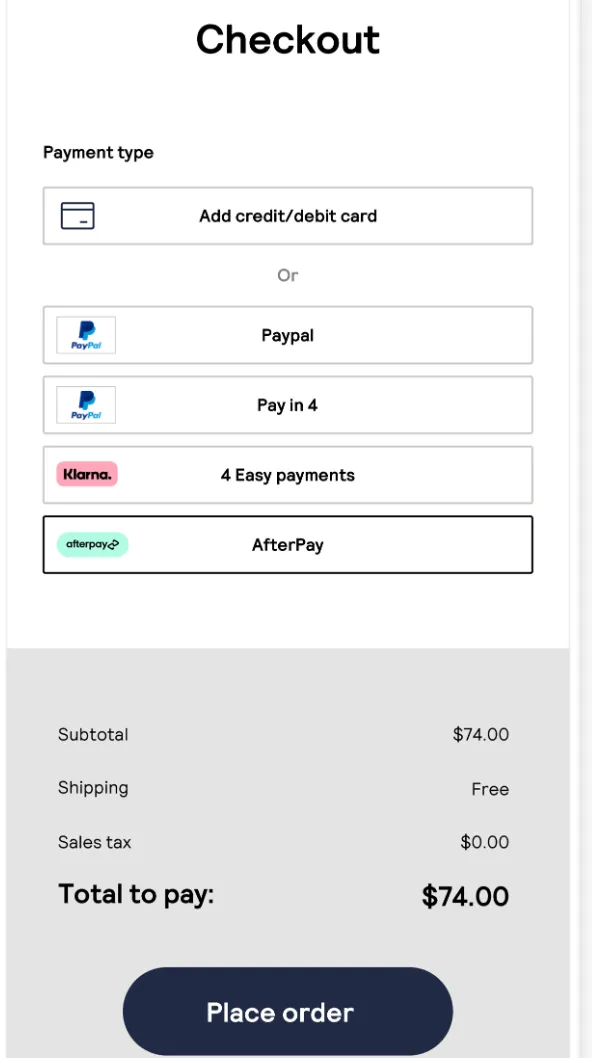592x1058 pixels.
Task: Choose Add credit/debit card payment
Action: 288,216
